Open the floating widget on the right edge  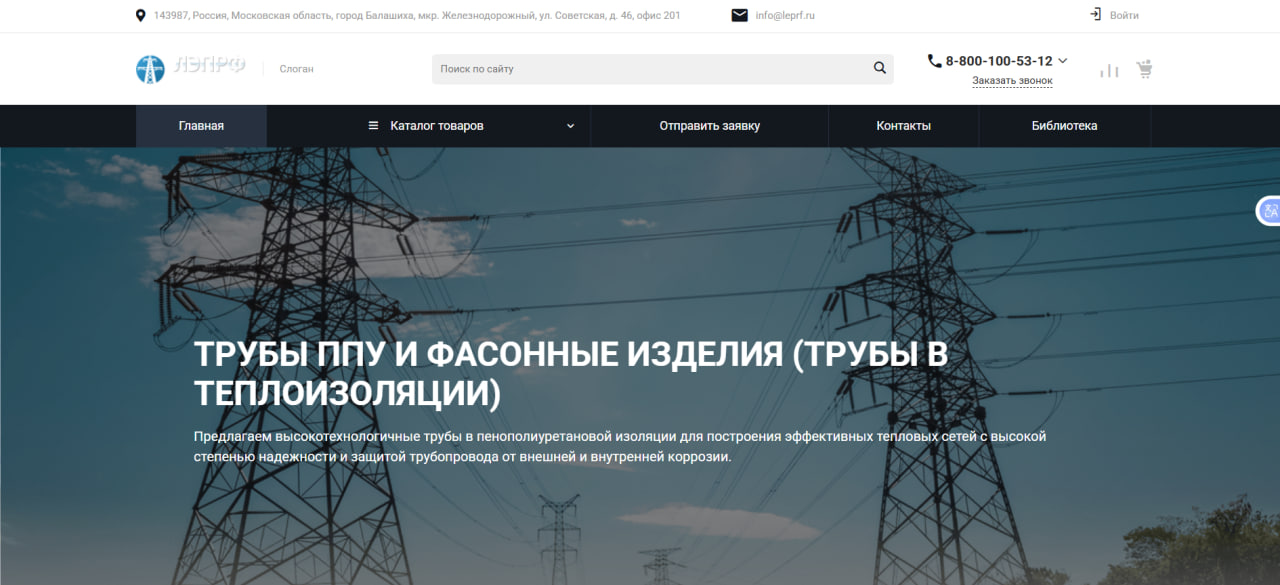pos(1269,211)
